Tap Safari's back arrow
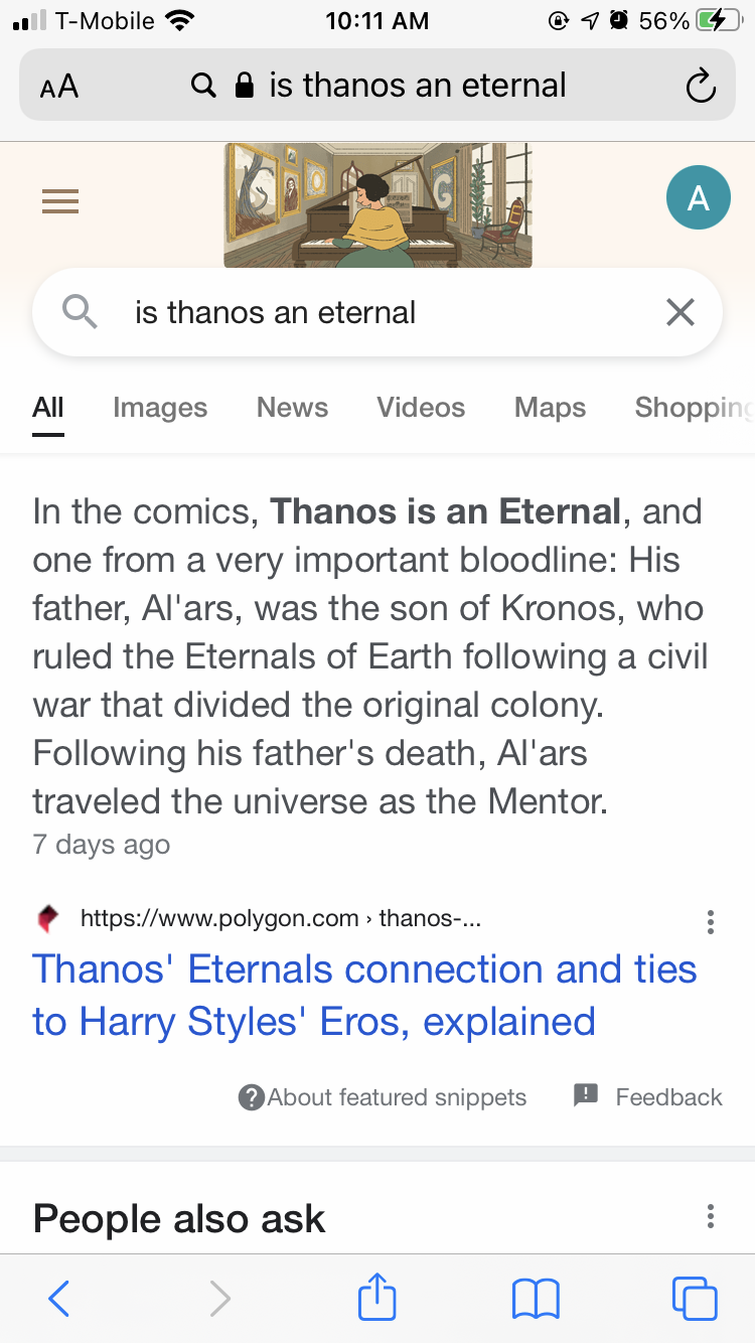 [59, 1298]
